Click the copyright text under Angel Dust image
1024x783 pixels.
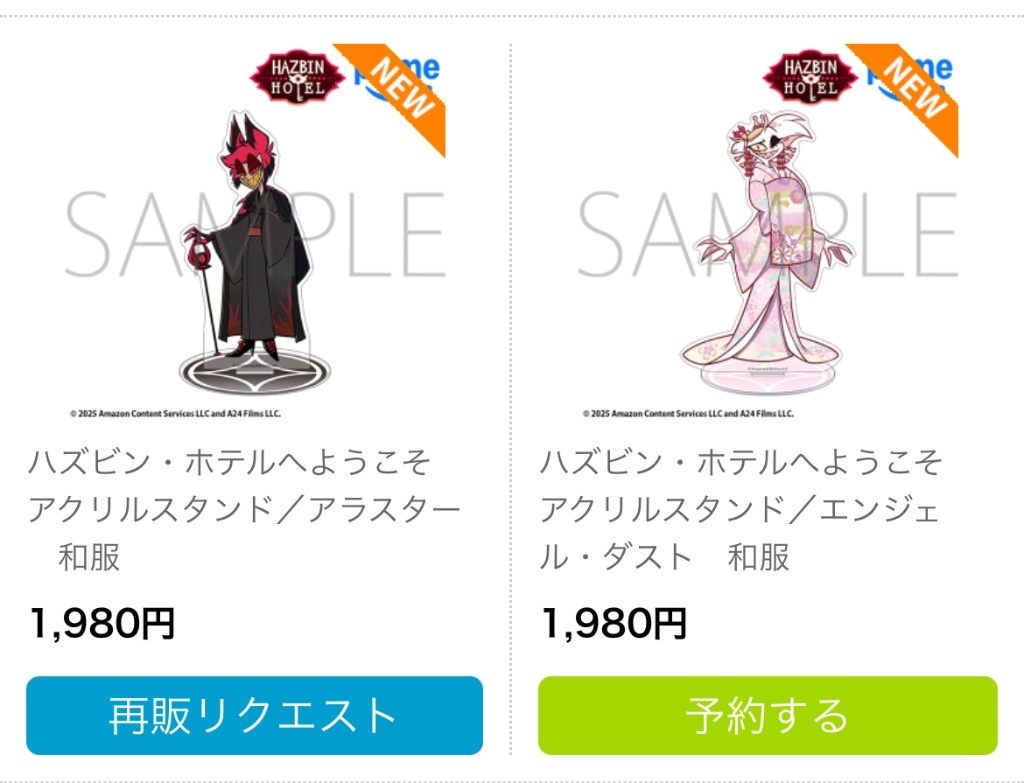pos(688,413)
